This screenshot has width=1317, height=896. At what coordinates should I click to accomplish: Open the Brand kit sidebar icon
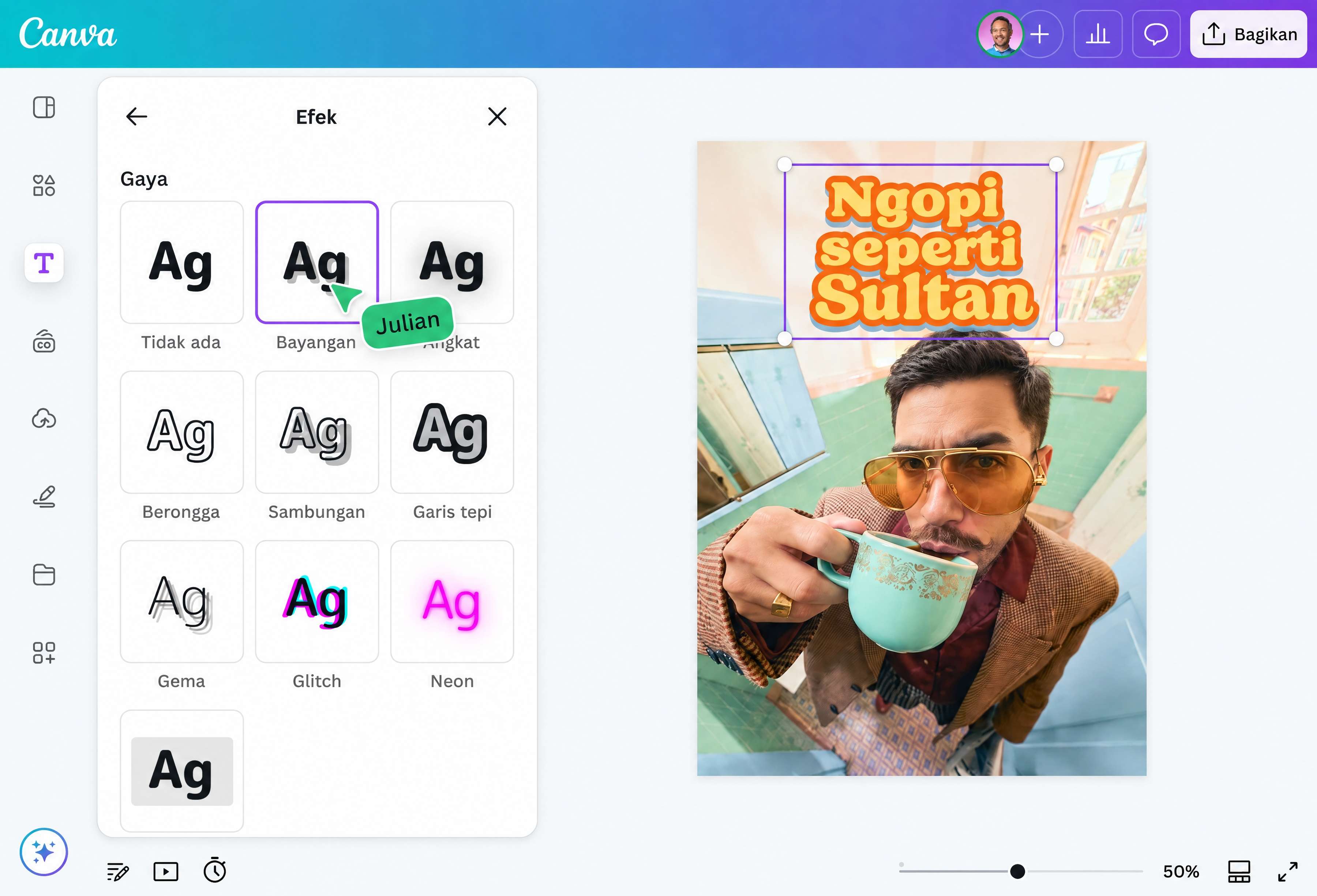tap(44, 341)
